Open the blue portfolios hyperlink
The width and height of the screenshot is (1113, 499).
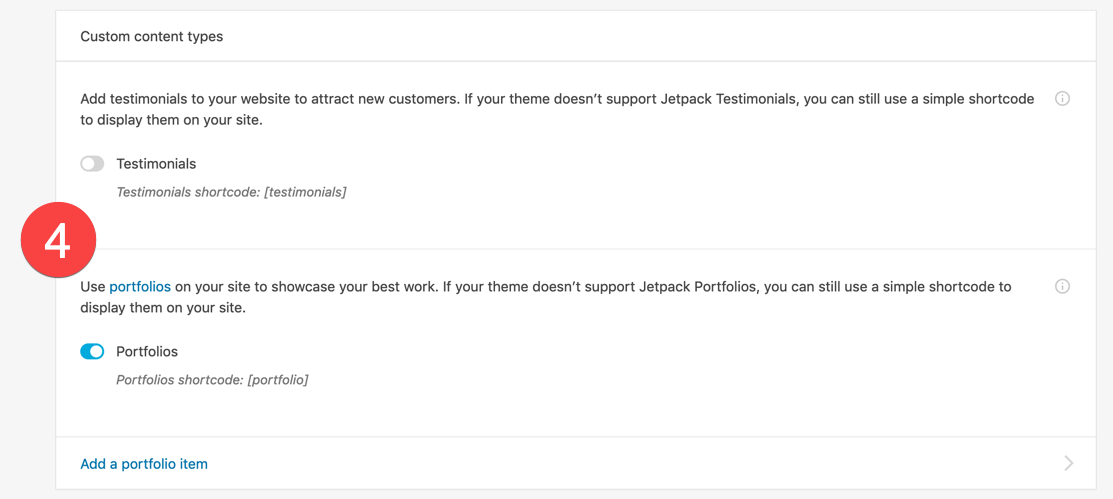tap(140, 287)
